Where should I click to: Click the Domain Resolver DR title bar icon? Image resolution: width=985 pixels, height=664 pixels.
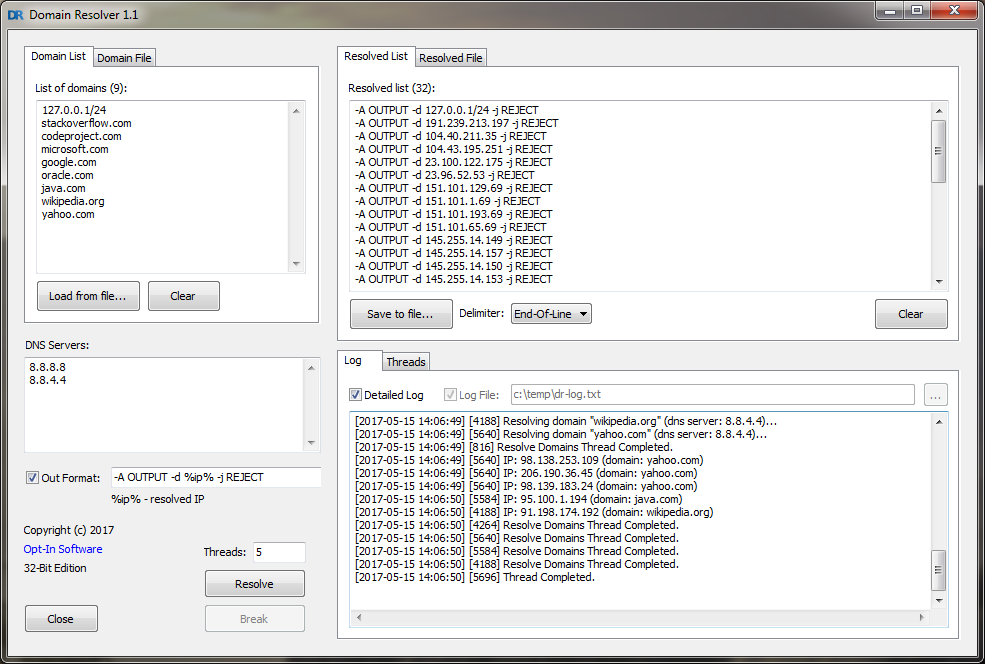tap(15, 15)
